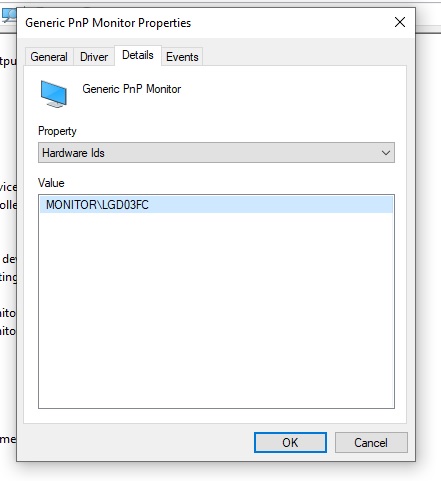
Task: Click the Property combo box chevron arrow
Action: 386,153
